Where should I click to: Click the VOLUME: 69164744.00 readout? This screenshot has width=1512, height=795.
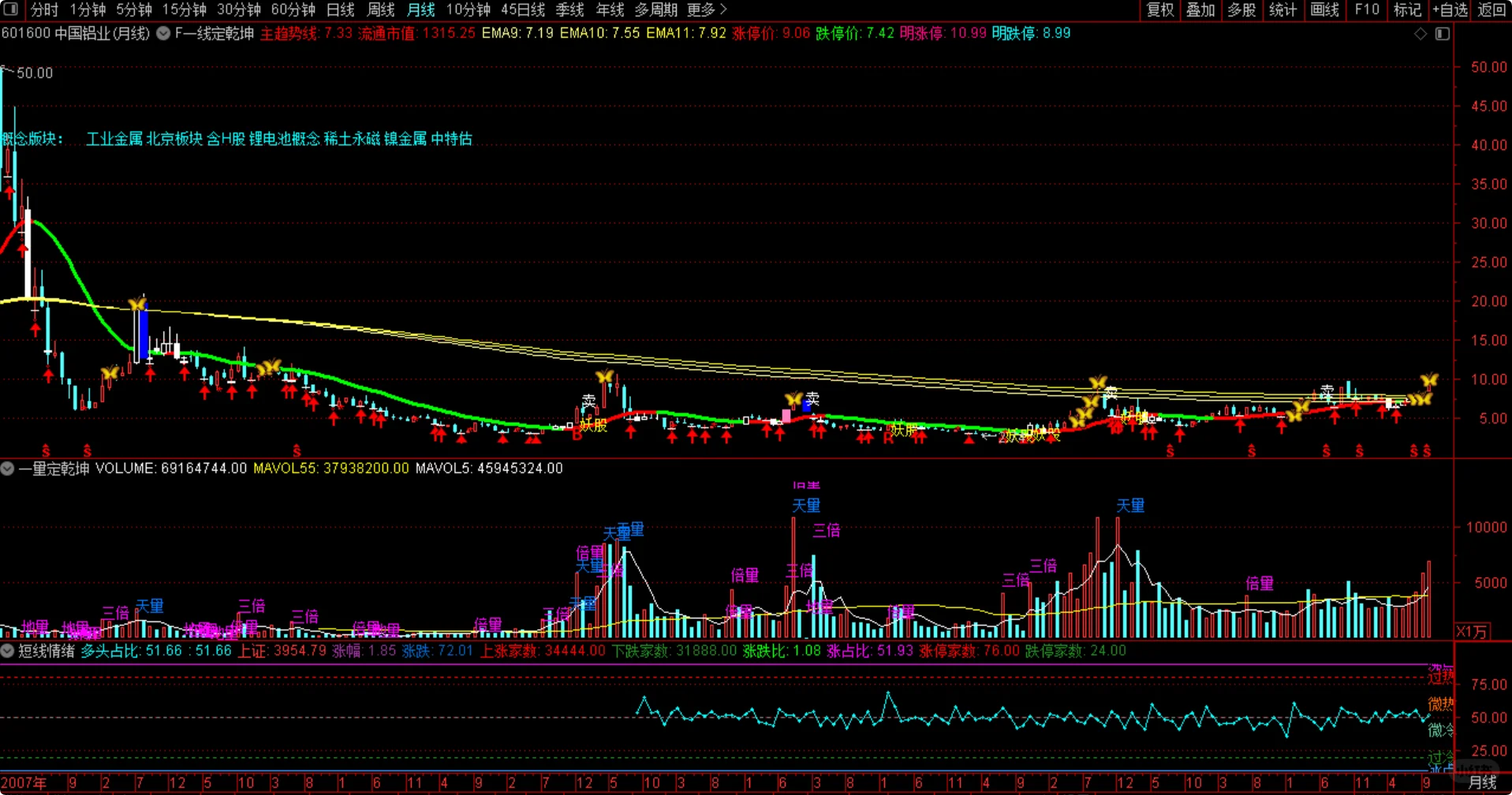pyautogui.click(x=171, y=468)
